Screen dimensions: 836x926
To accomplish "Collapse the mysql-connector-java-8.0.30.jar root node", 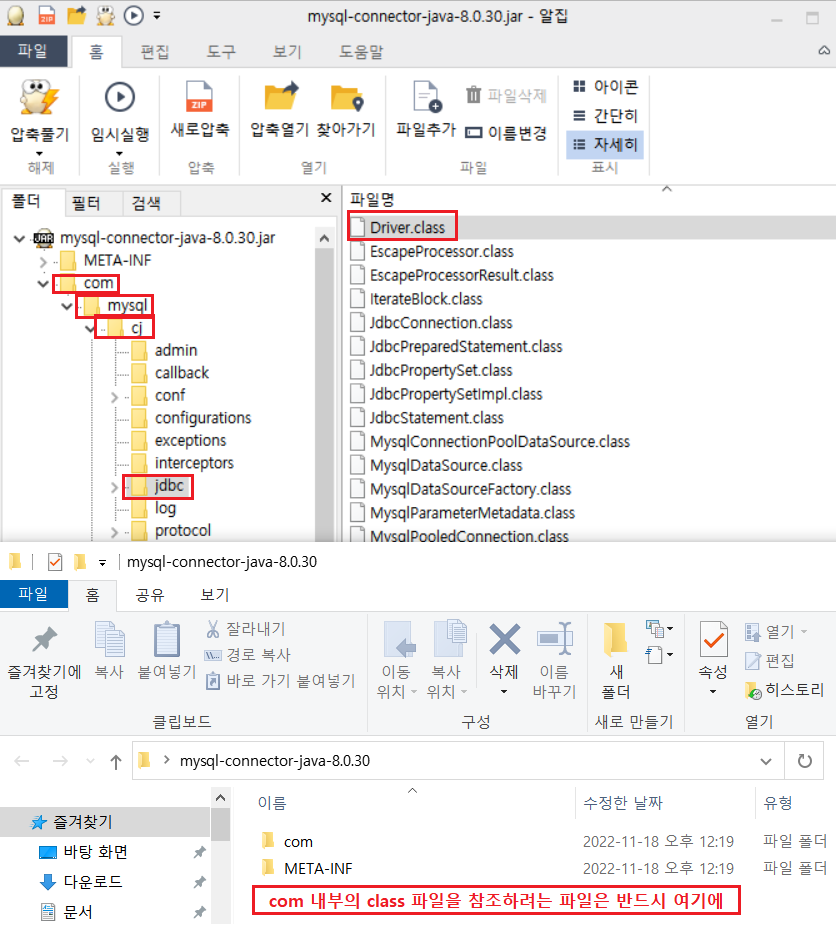I will pyautogui.click(x=19, y=239).
